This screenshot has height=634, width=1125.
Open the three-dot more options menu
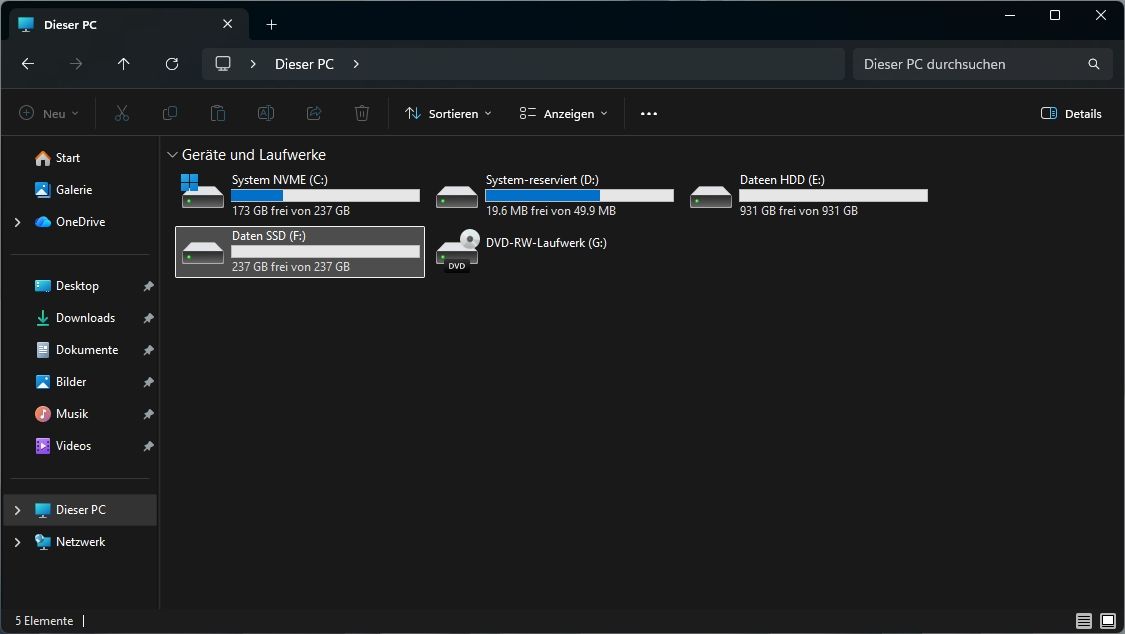pos(649,113)
